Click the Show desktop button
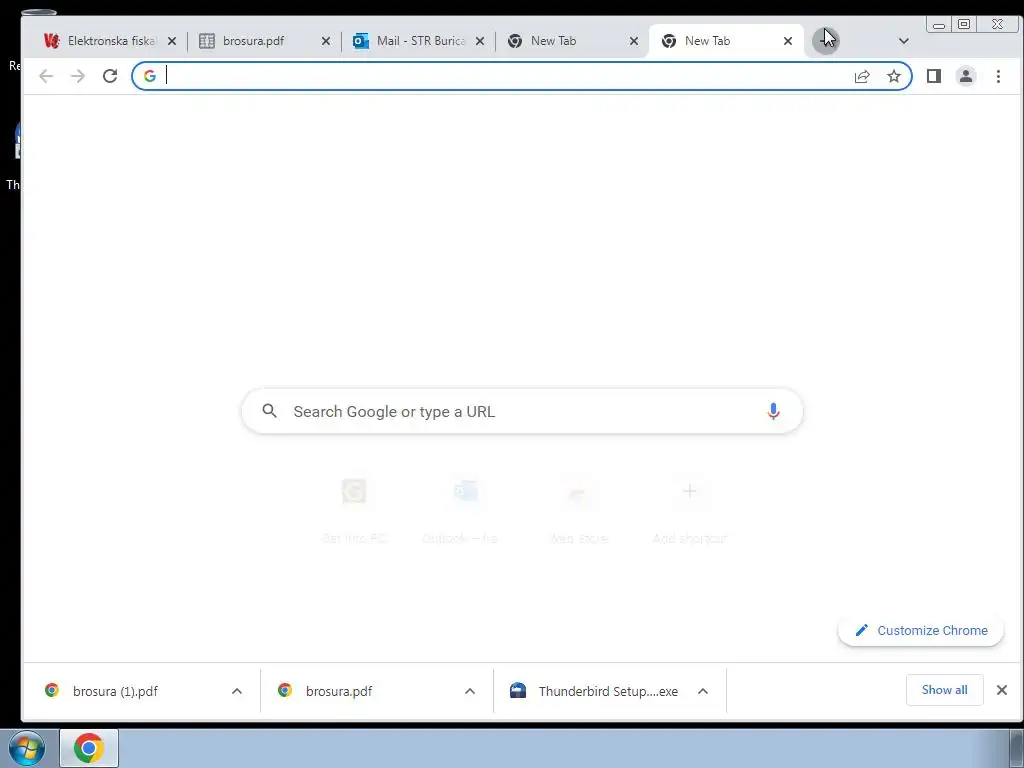 point(1017,748)
